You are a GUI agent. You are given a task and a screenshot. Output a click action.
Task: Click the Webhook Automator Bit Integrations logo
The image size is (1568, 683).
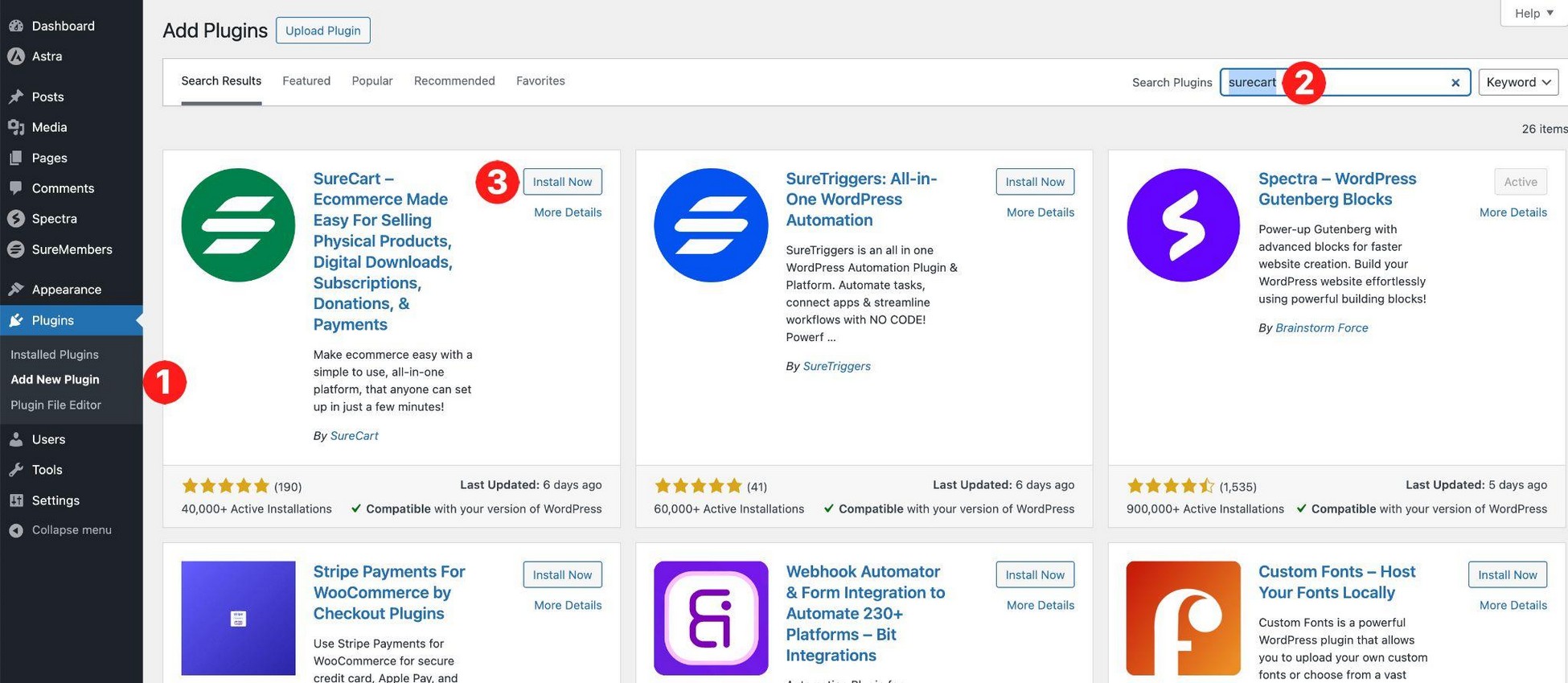tap(711, 618)
